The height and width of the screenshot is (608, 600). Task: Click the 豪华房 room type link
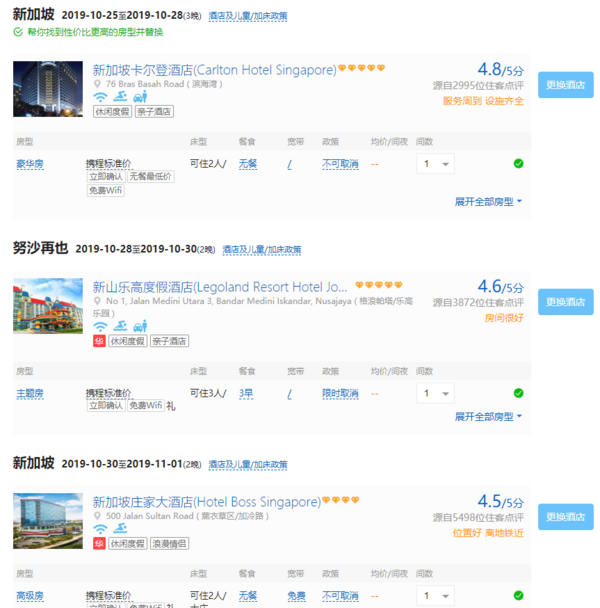(x=30, y=164)
